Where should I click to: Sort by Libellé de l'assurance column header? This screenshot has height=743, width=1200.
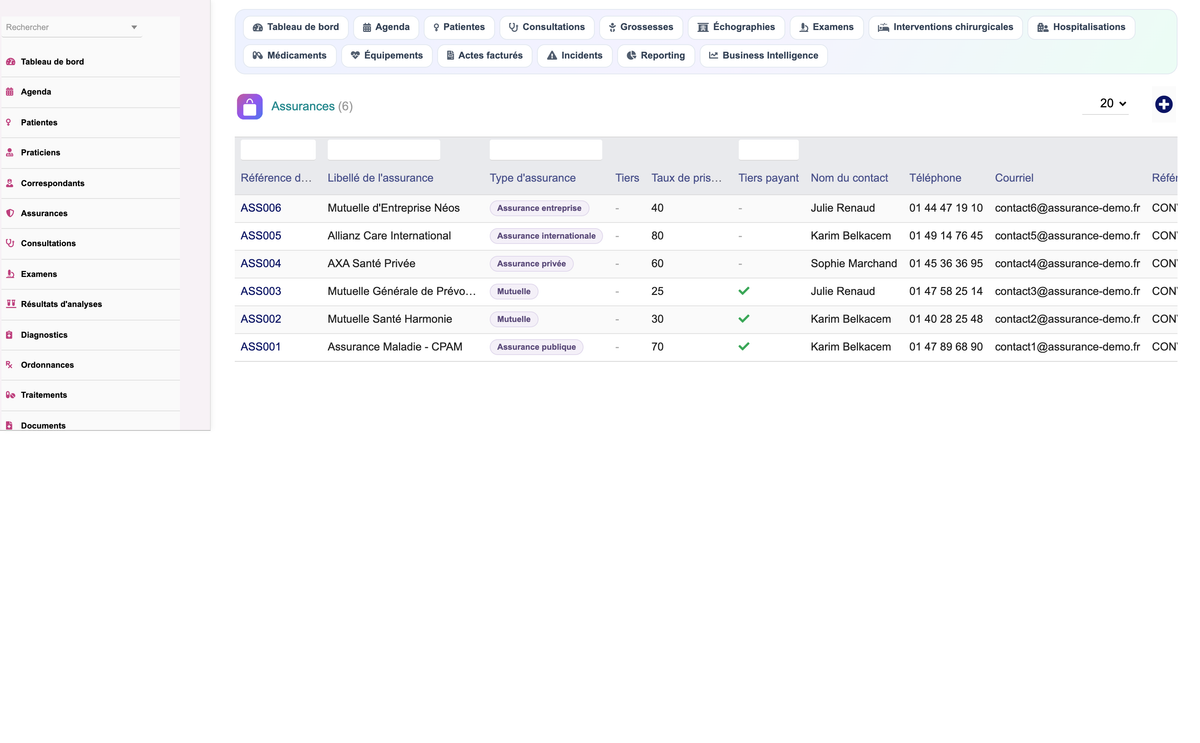[x=381, y=178]
